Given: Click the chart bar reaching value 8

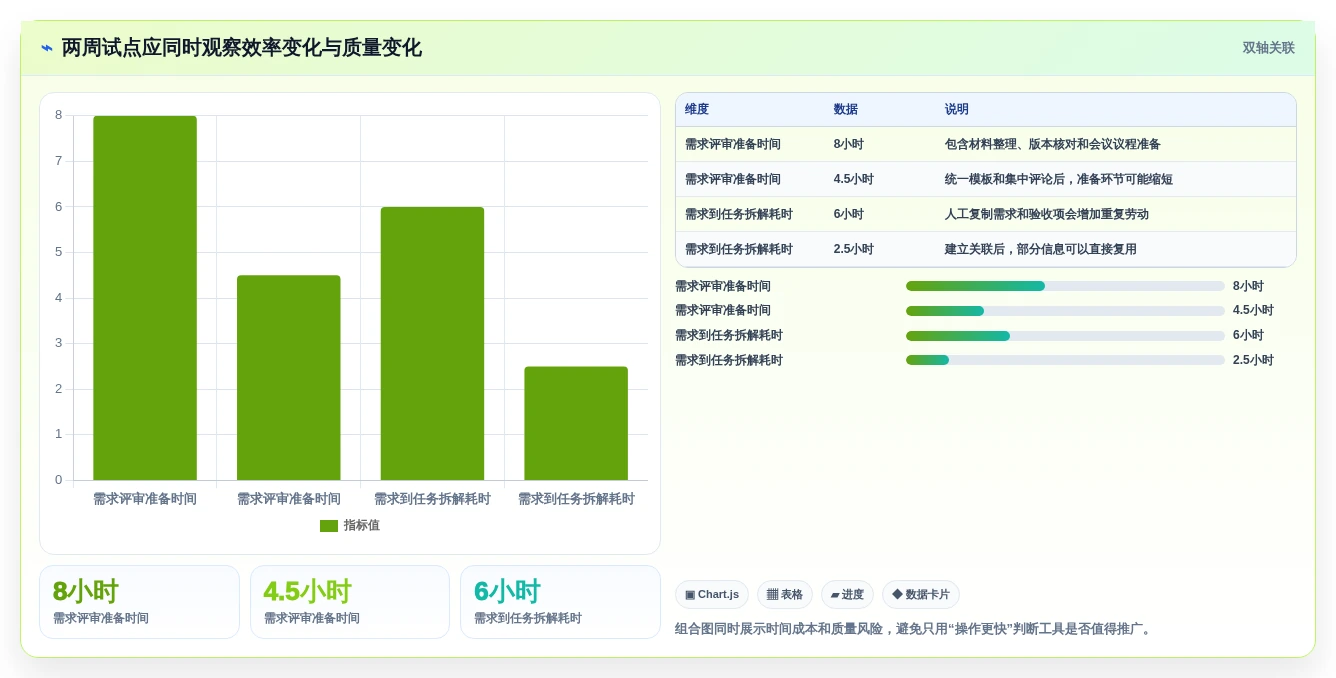Looking at the screenshot, I should (x=145, y=298).
